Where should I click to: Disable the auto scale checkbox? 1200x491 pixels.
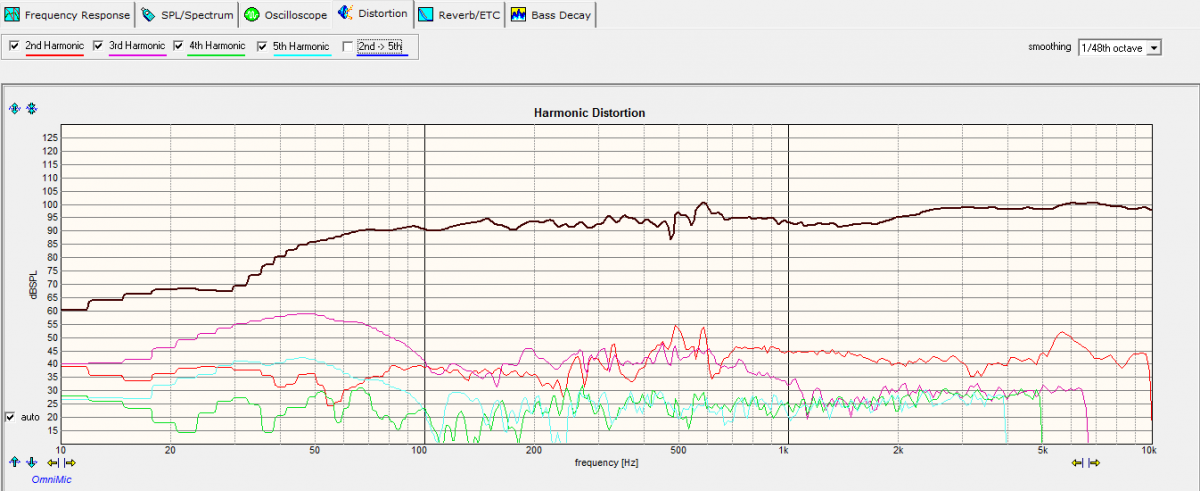[12, 416]
